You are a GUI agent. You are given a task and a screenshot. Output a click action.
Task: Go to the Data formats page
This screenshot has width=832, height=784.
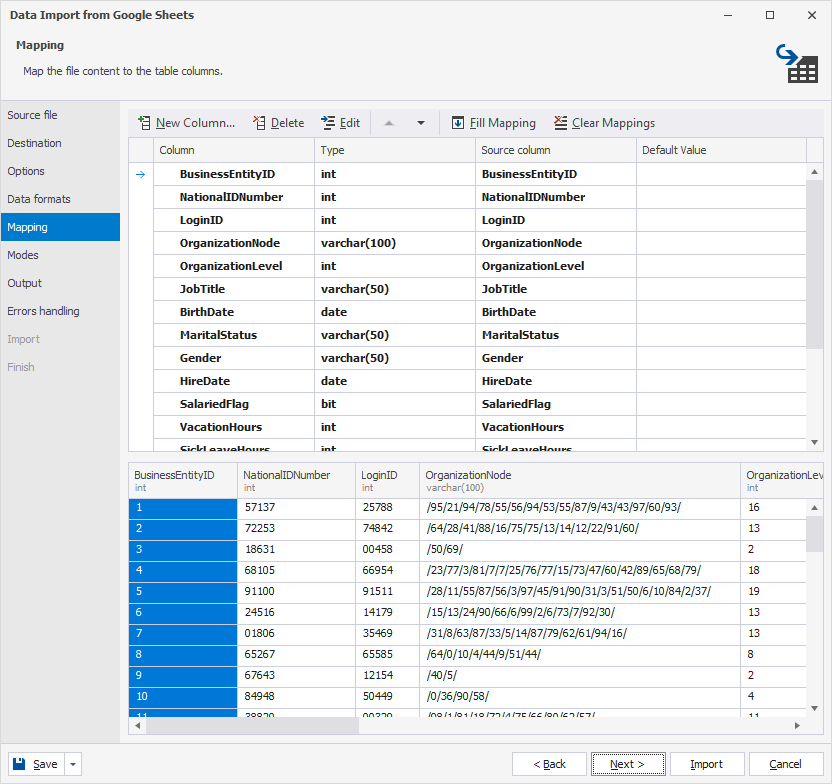click(x=39, y=199)
